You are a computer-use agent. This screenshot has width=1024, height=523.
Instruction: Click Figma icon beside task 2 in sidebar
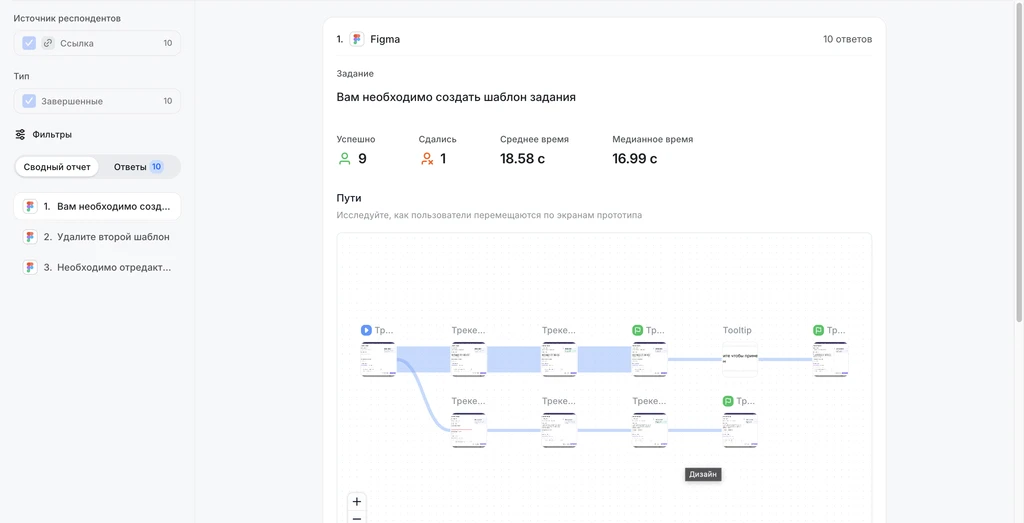(30, 237)
